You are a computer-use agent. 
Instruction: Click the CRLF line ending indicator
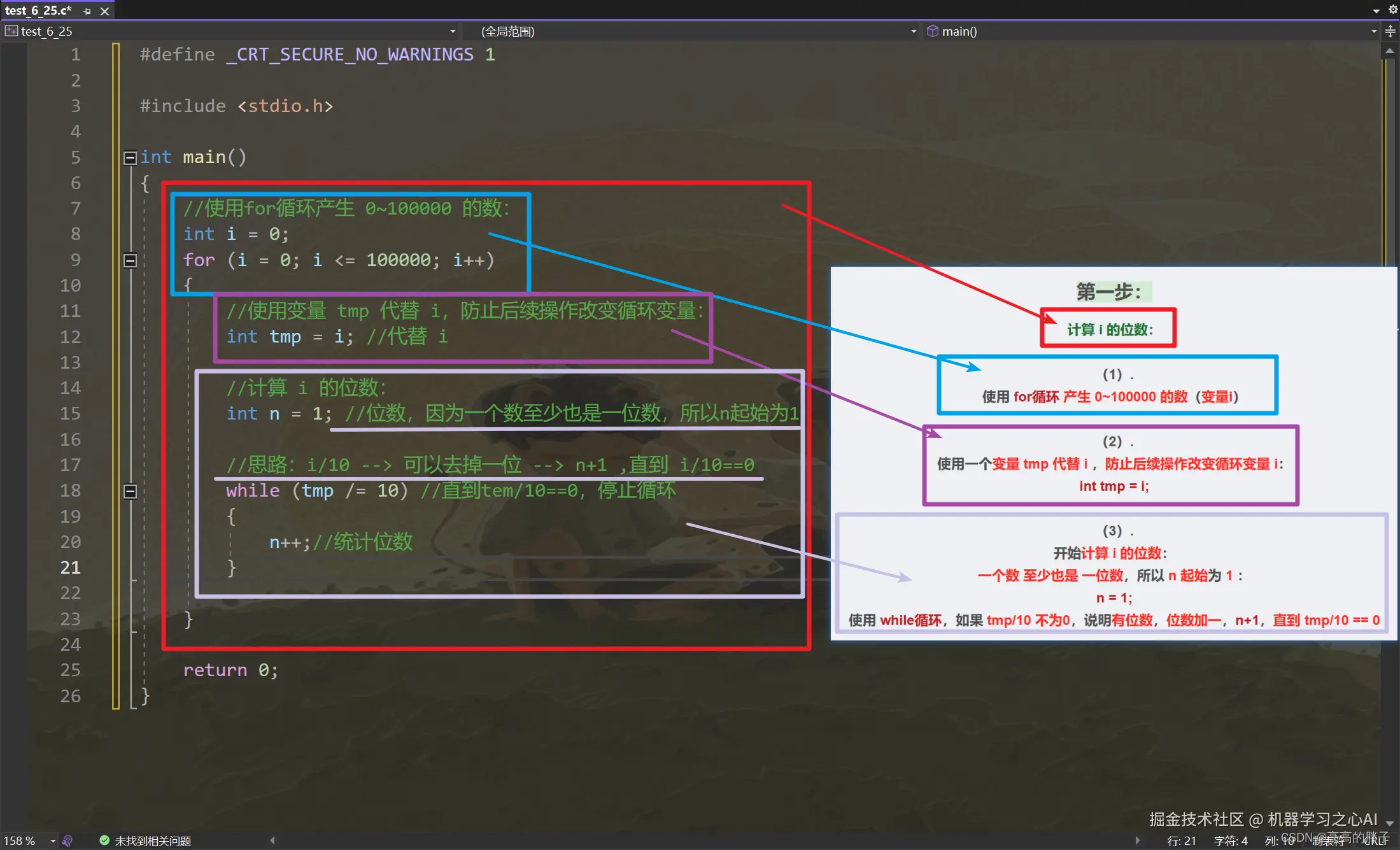(1375, 841)
